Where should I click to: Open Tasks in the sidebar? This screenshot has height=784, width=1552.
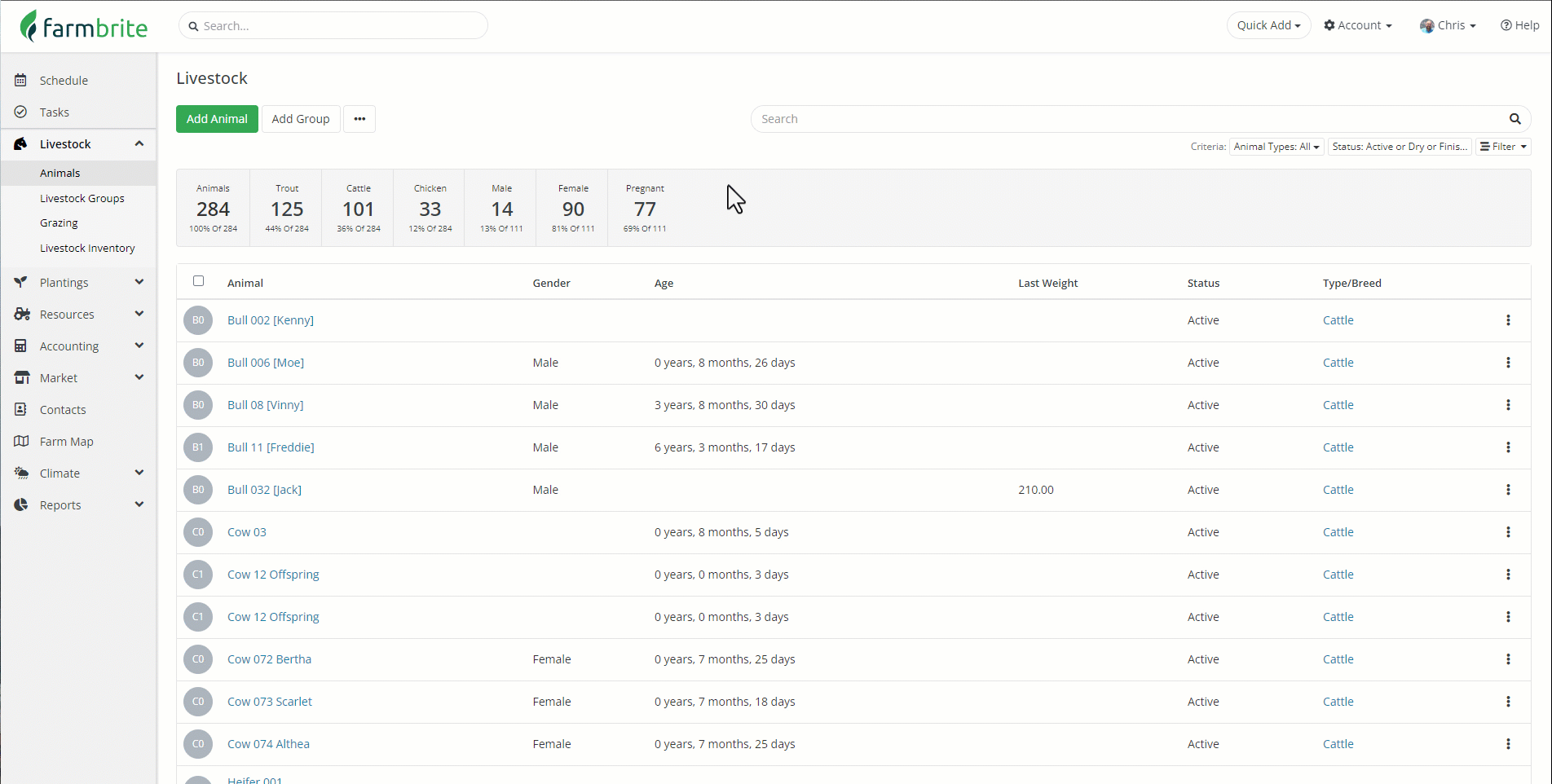(55, 112)
